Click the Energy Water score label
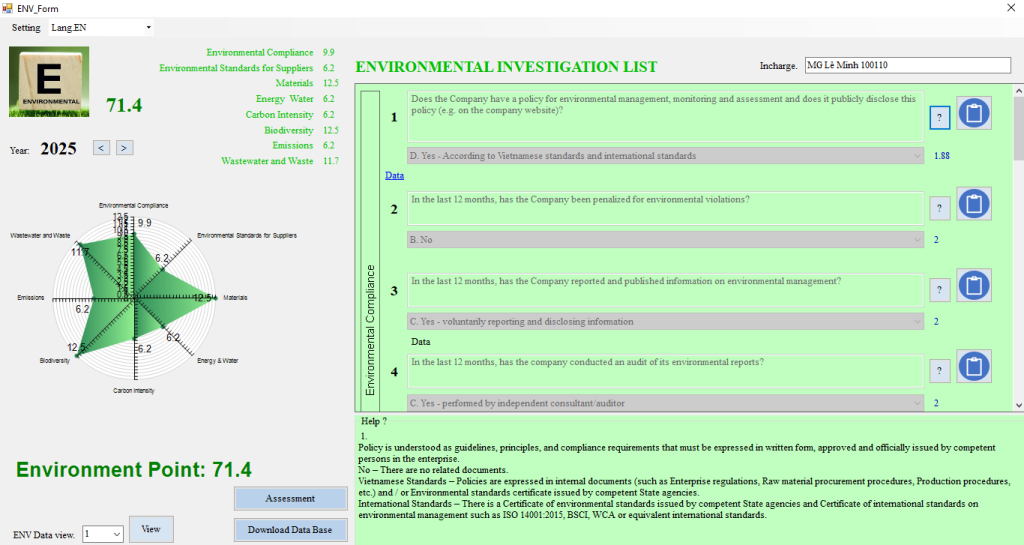Image resolution: width=1024 pixels, height=545 pixels. tap(284, 99)
